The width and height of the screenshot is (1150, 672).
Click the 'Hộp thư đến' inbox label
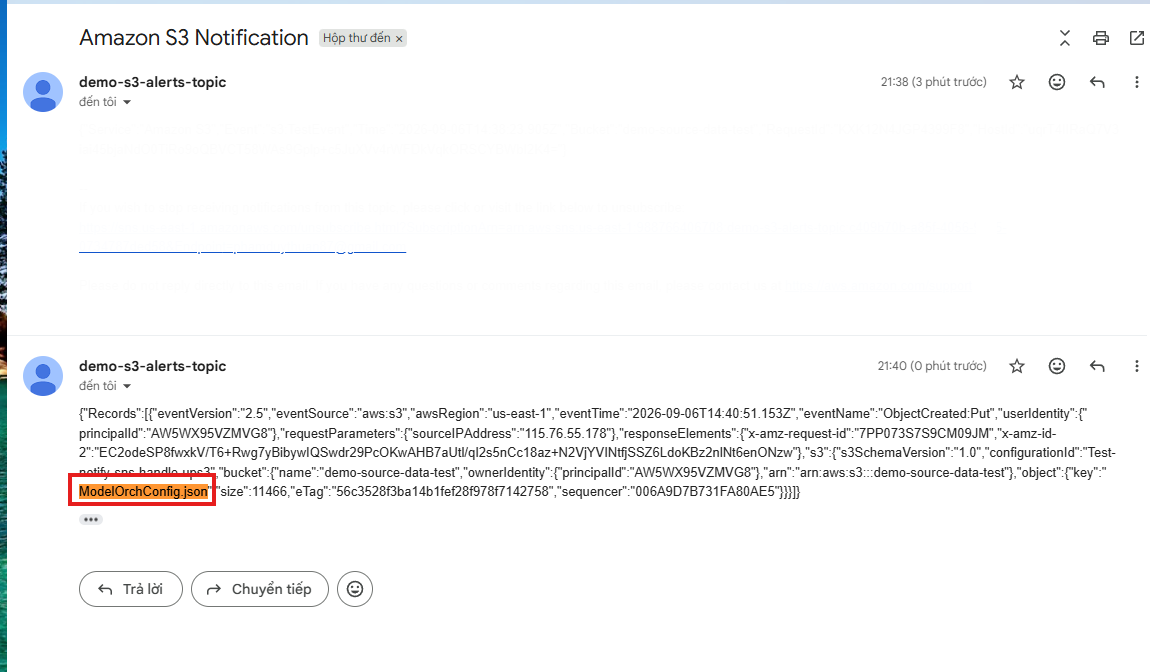pyautogui.click(x=356, y=38)
